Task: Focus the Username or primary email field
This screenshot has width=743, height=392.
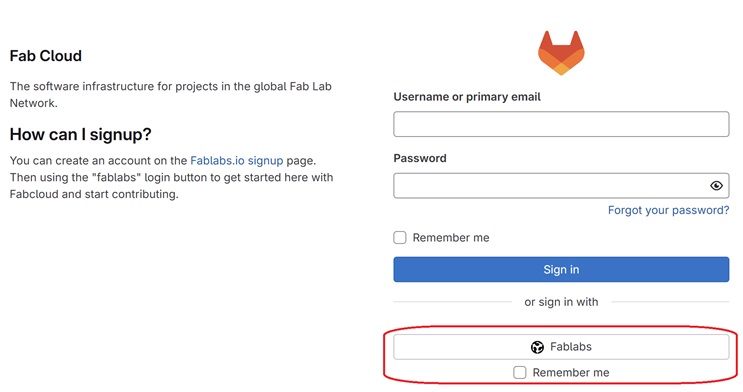Action: coord(561,124)
